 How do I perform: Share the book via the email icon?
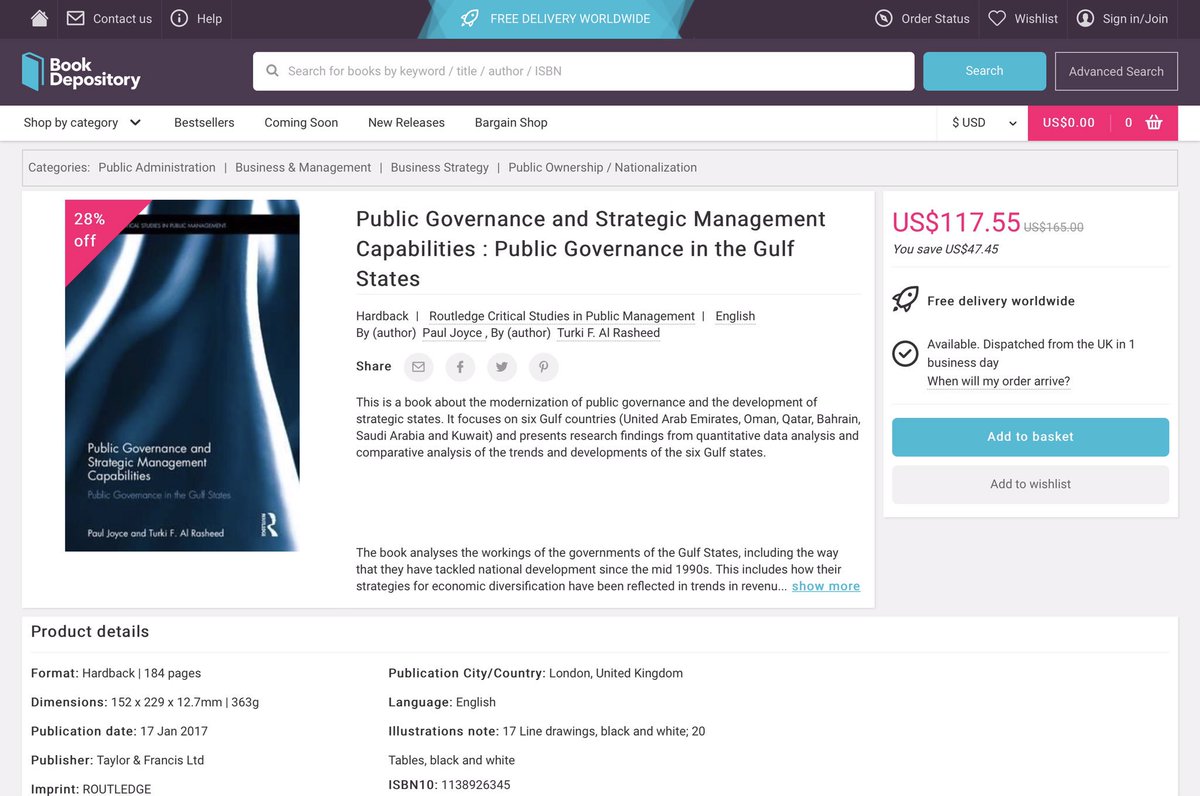[418, 367]
